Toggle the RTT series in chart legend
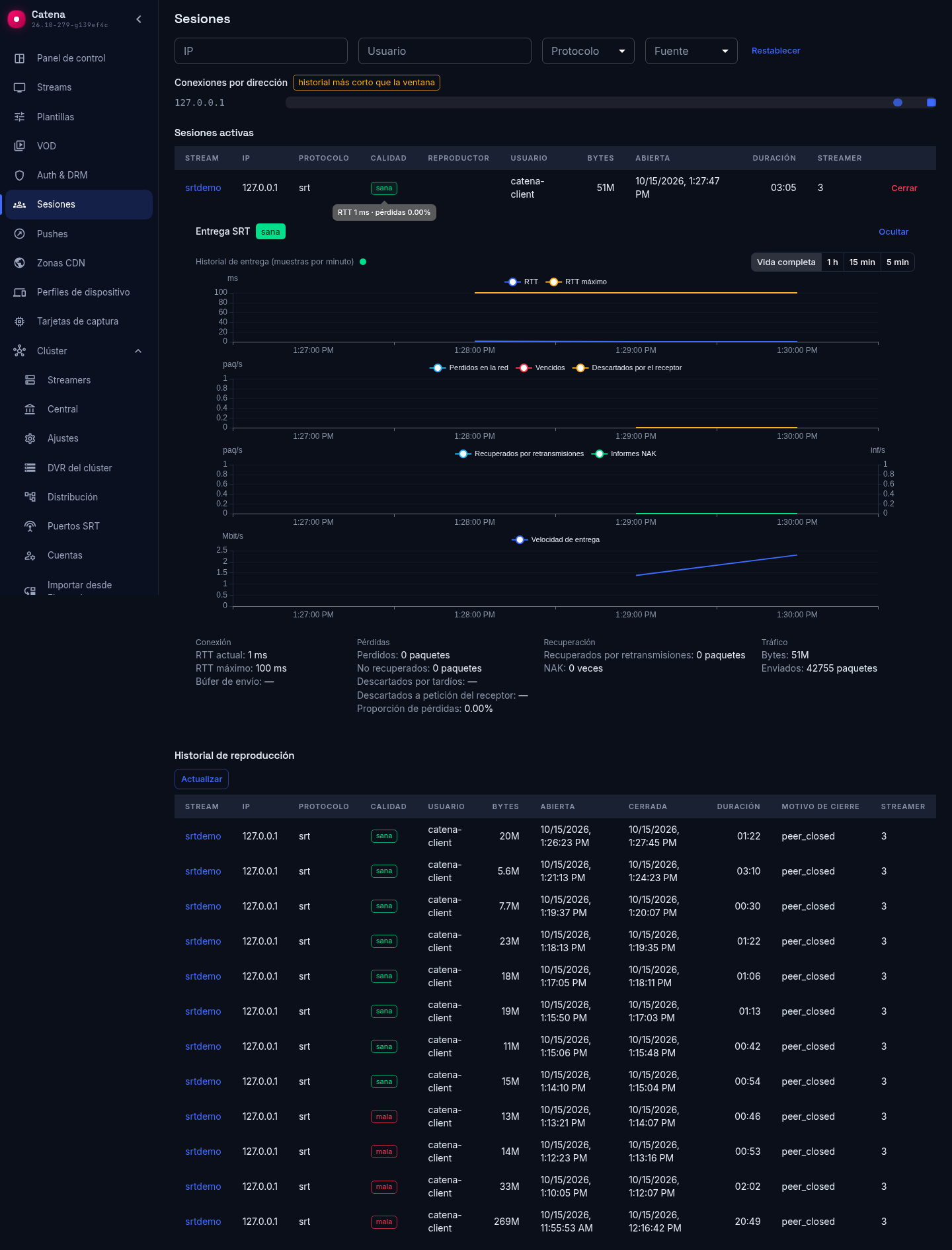The width and height of the screenshot is (952, 1250). (x=522, y=282)
